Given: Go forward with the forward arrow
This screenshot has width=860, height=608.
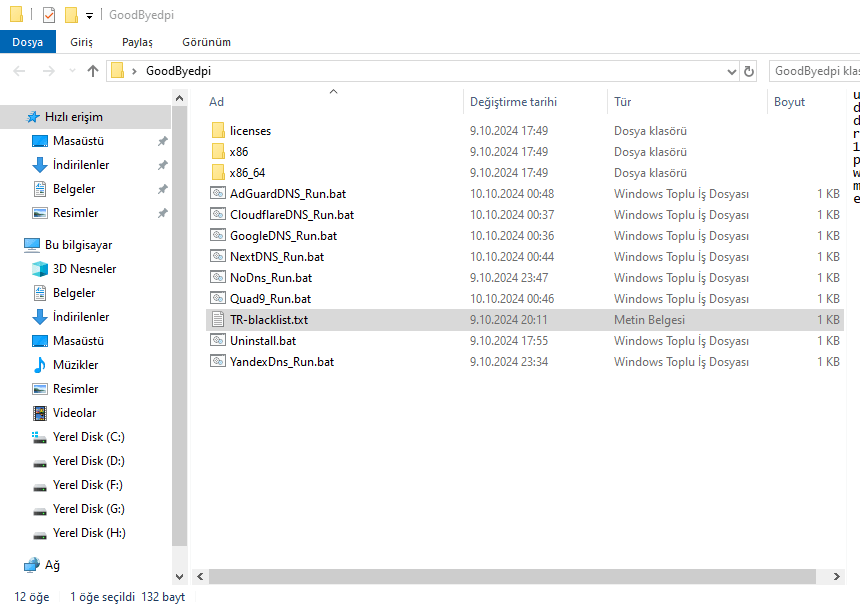Looking at the screenshot, I should click(48, 71).
